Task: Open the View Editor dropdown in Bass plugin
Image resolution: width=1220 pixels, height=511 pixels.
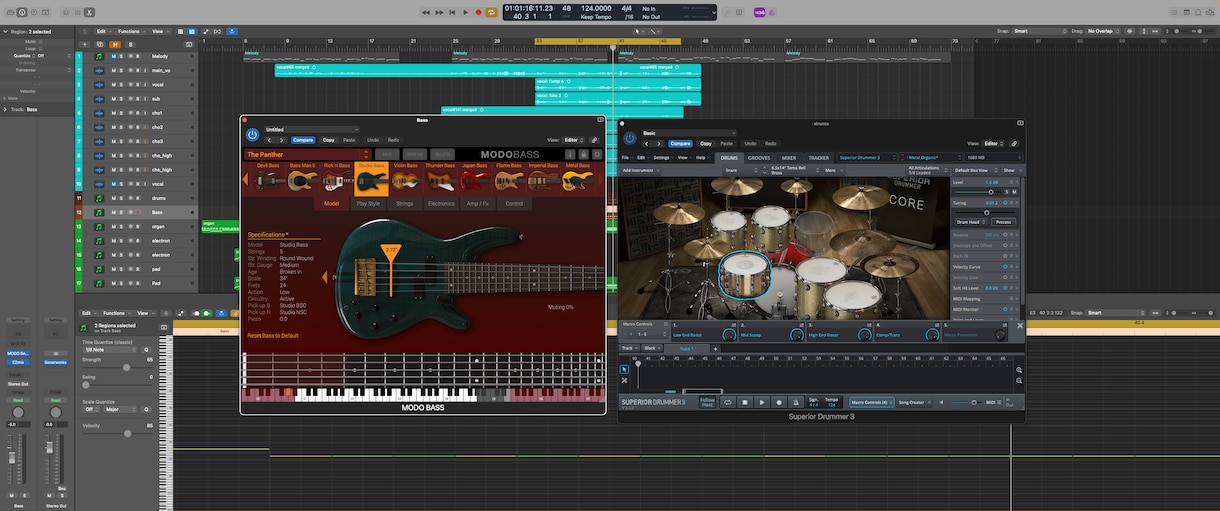Action: [572, 140]
